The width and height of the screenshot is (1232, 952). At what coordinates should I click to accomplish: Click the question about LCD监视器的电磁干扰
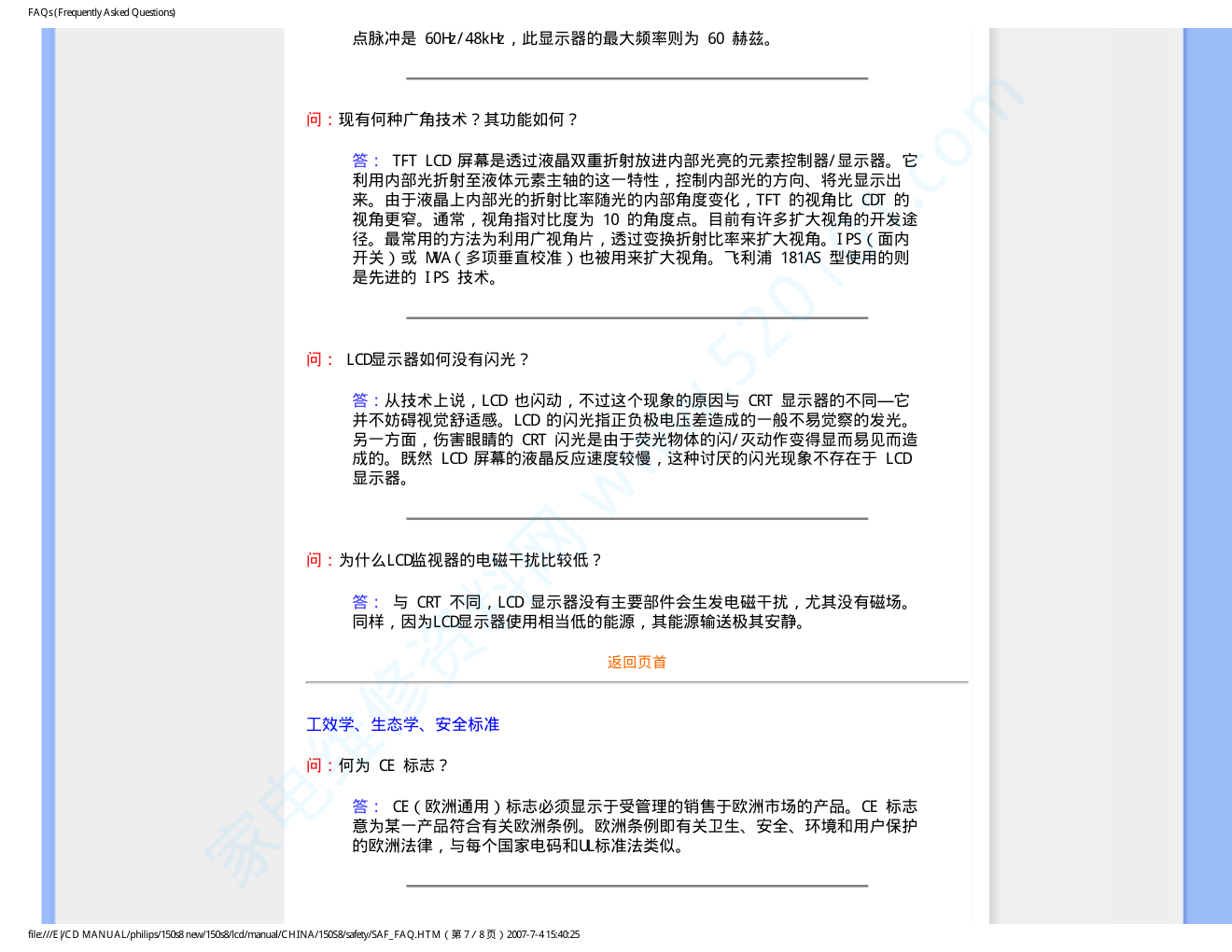click(x=469, y=560)
